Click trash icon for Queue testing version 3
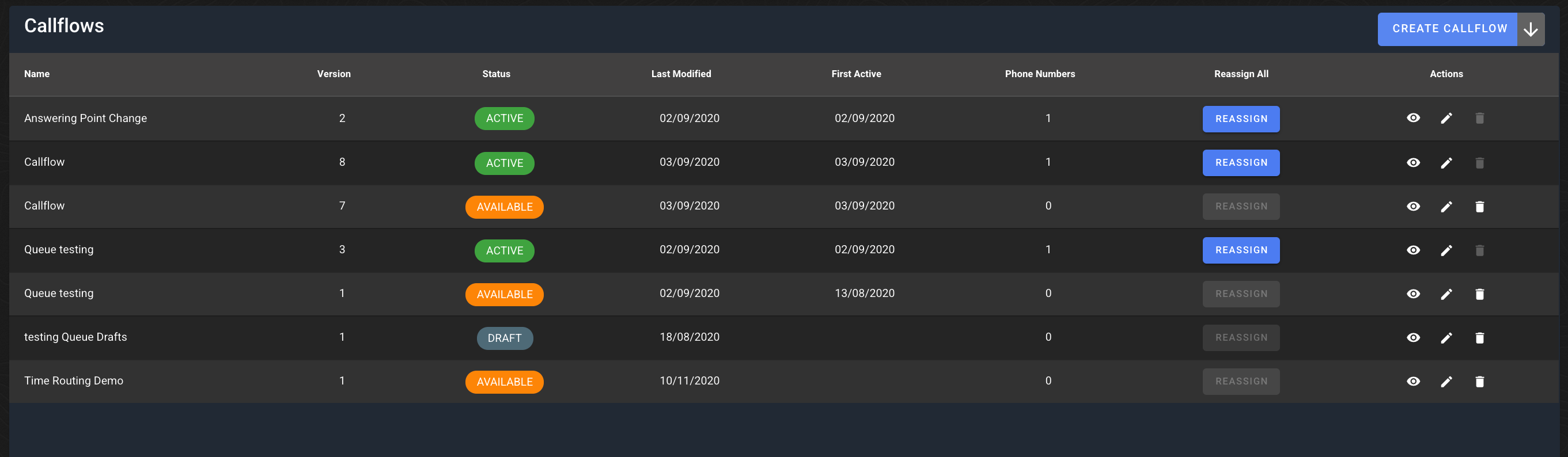1568x457 pixels. (x=1479, y=250)
